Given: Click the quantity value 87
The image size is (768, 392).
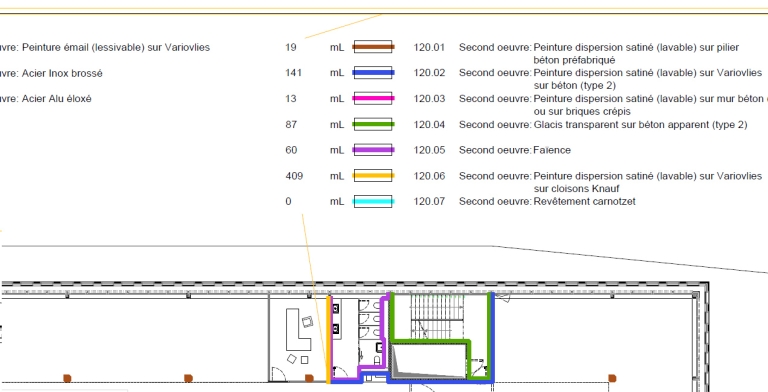Looking at the screenshot, I should 291,124.
